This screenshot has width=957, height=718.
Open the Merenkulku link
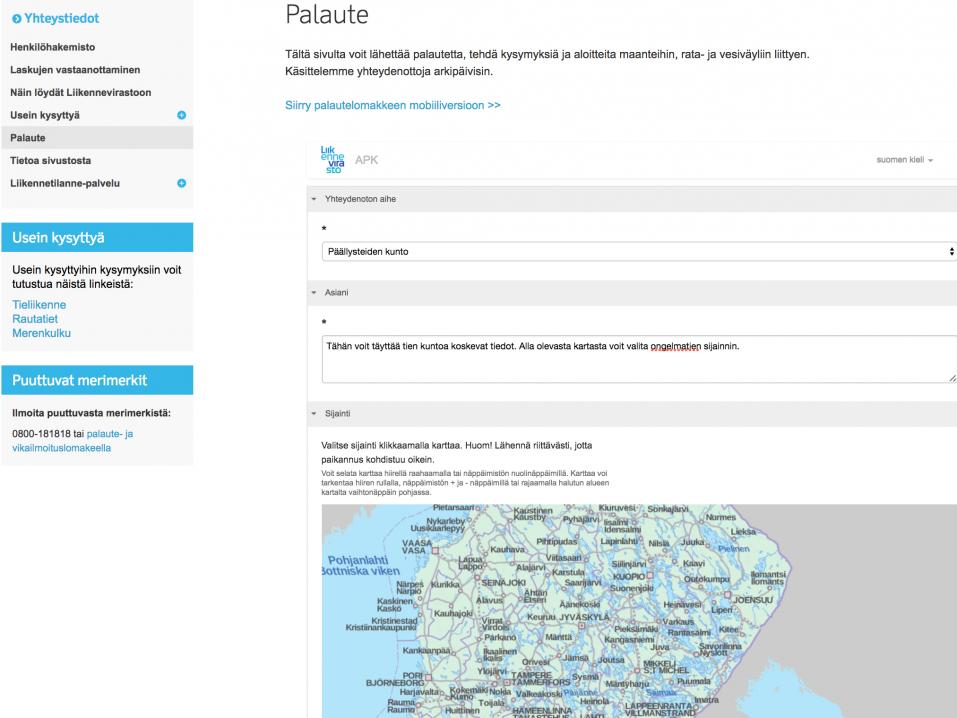coord(41,333)
